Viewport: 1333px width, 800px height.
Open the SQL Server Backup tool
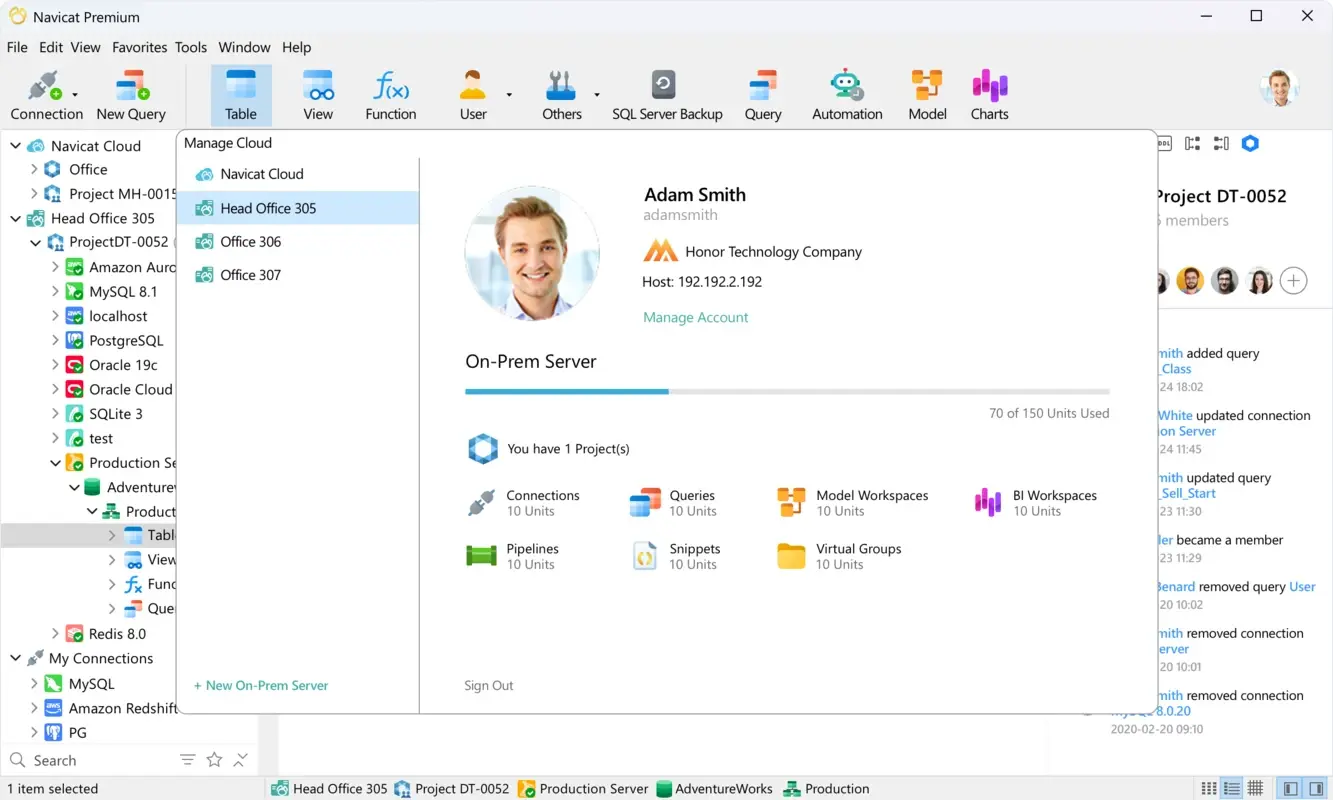pos(667,94)
